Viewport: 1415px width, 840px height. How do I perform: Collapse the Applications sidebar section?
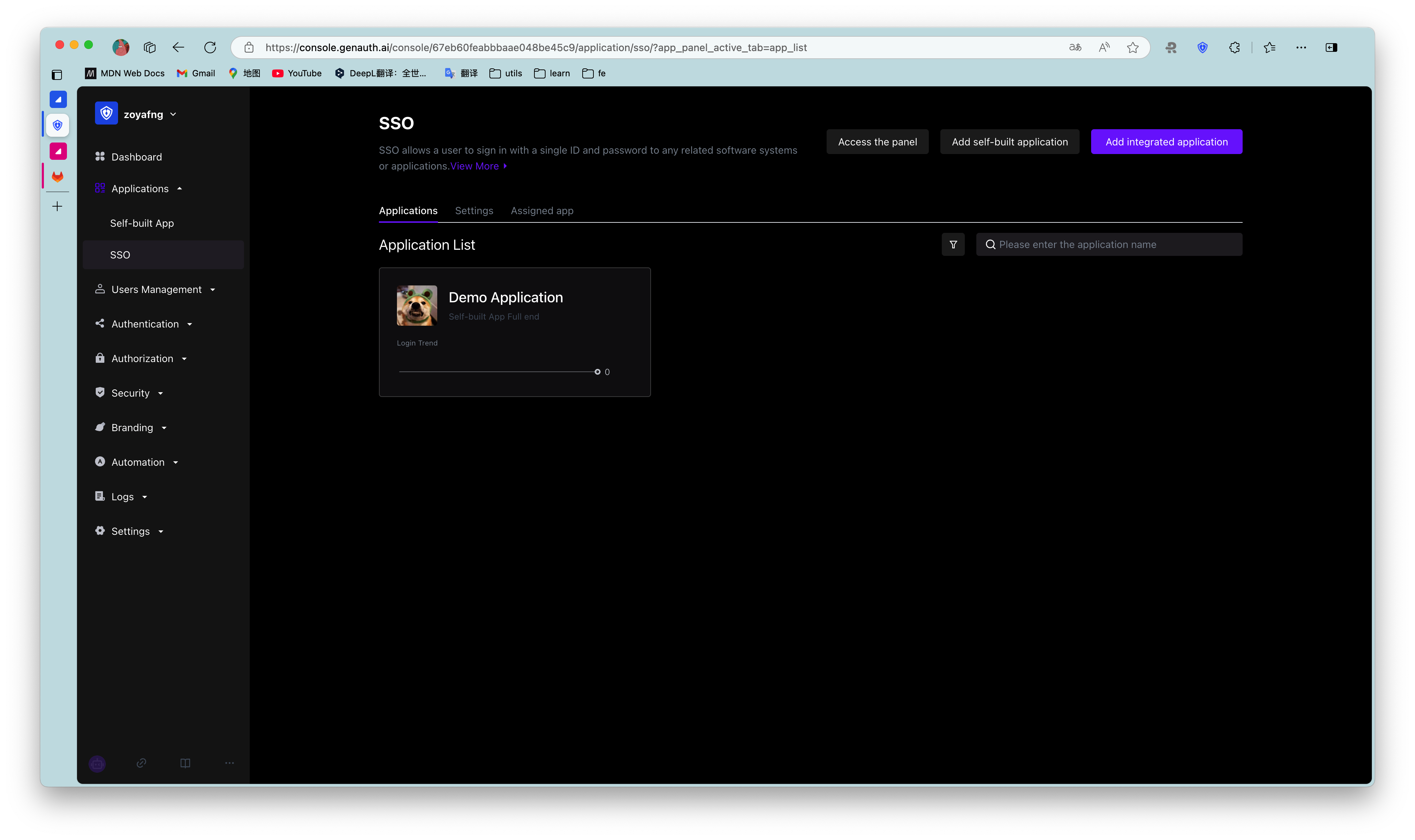(140, 189)
